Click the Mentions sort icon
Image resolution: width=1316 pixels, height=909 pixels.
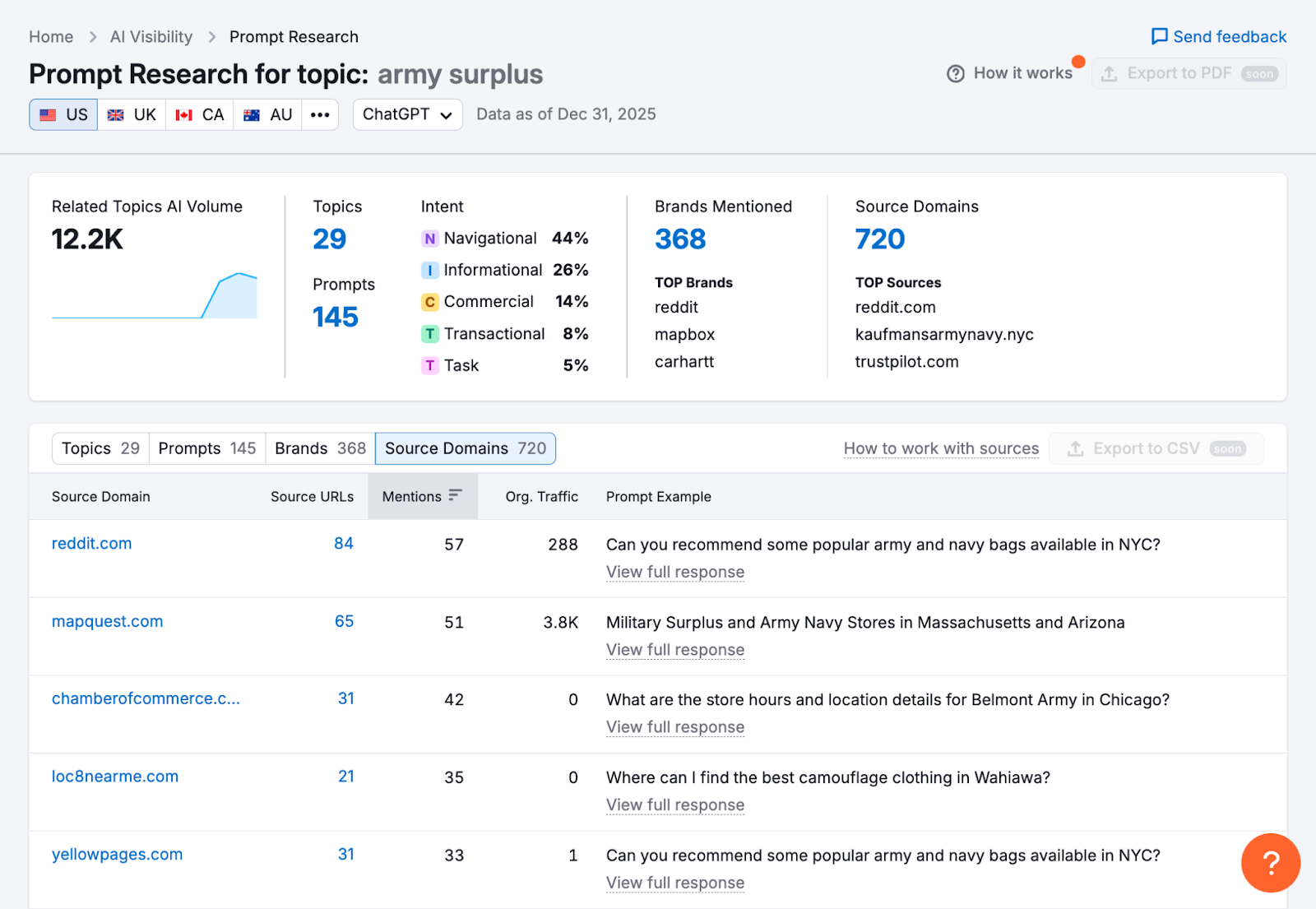click(x=455, y=495)
